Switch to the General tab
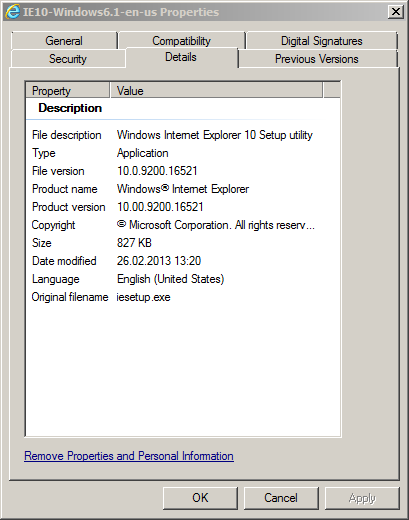This screenshot has width=409, height=520. click(x=64, y=41)
